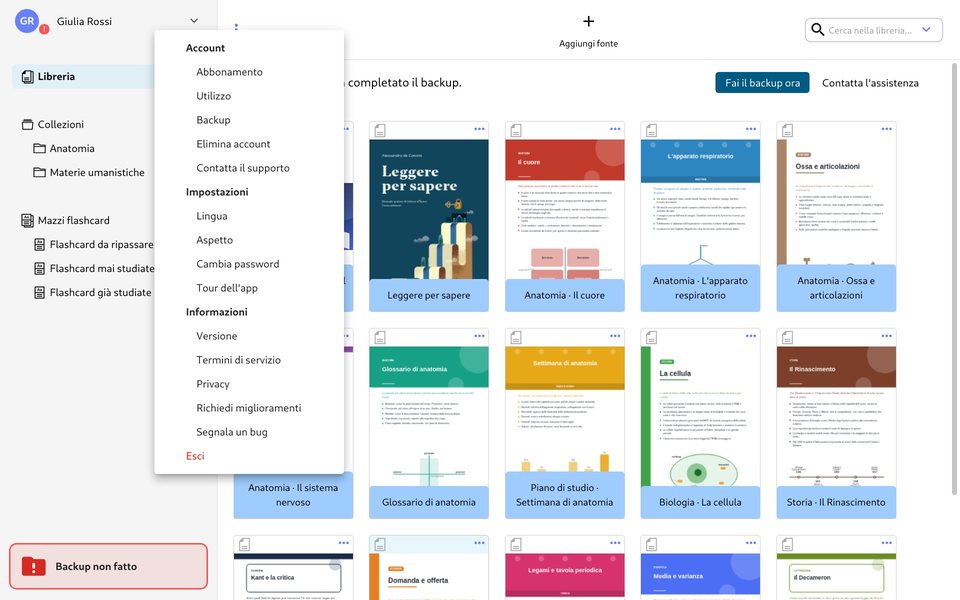This screenshot has height=600, width=960.
Task: Open options menu for Biologia La cellula
Action: pyautogui.click(x=751, y=336)
